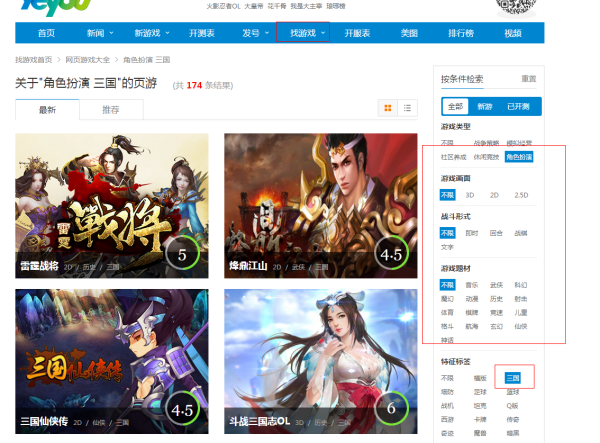
Task: Select 不限 under 游戏画面
Action: [x=447, y=195]
